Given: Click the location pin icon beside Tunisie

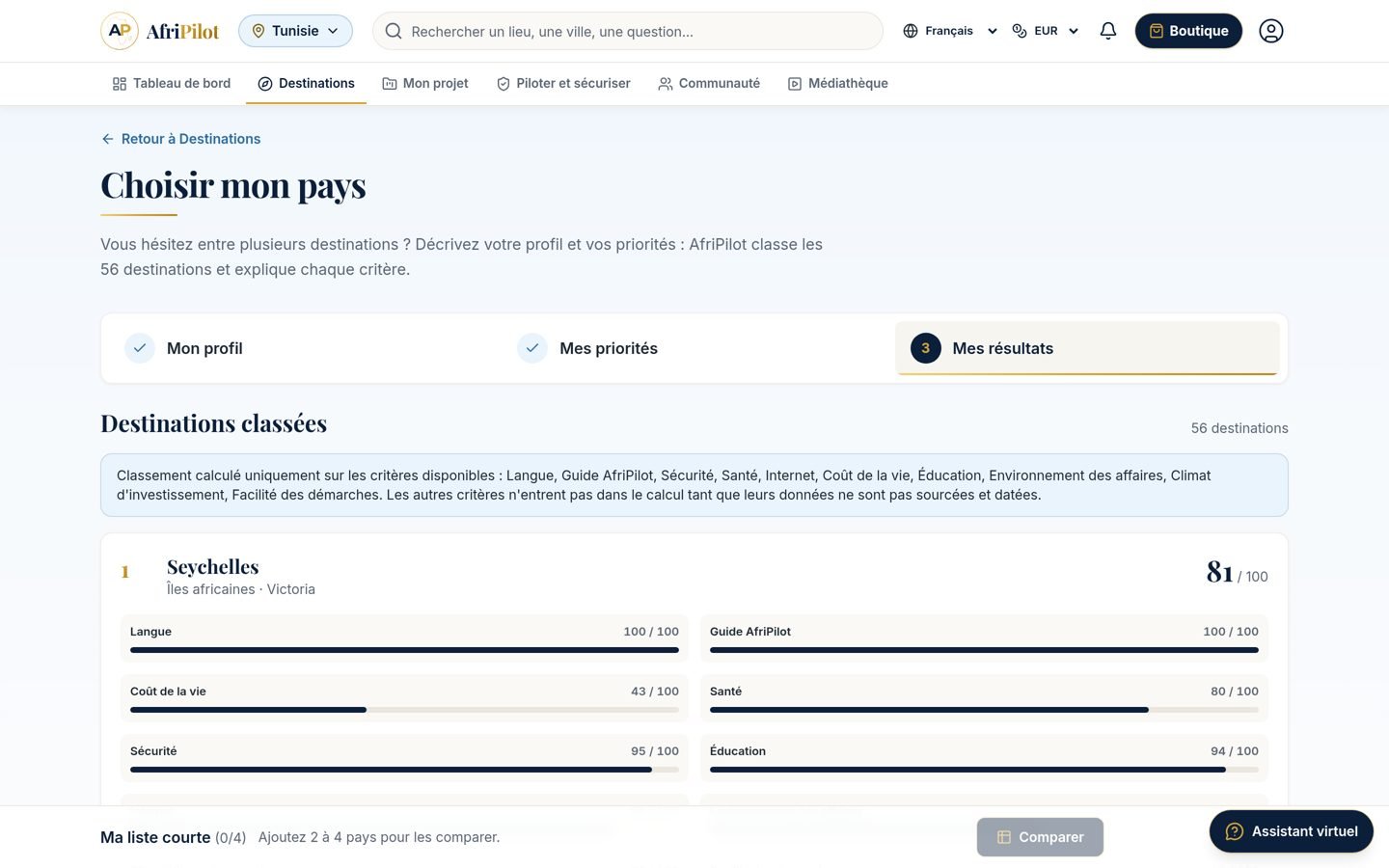Looking at the screenshot, I should 259,31.
